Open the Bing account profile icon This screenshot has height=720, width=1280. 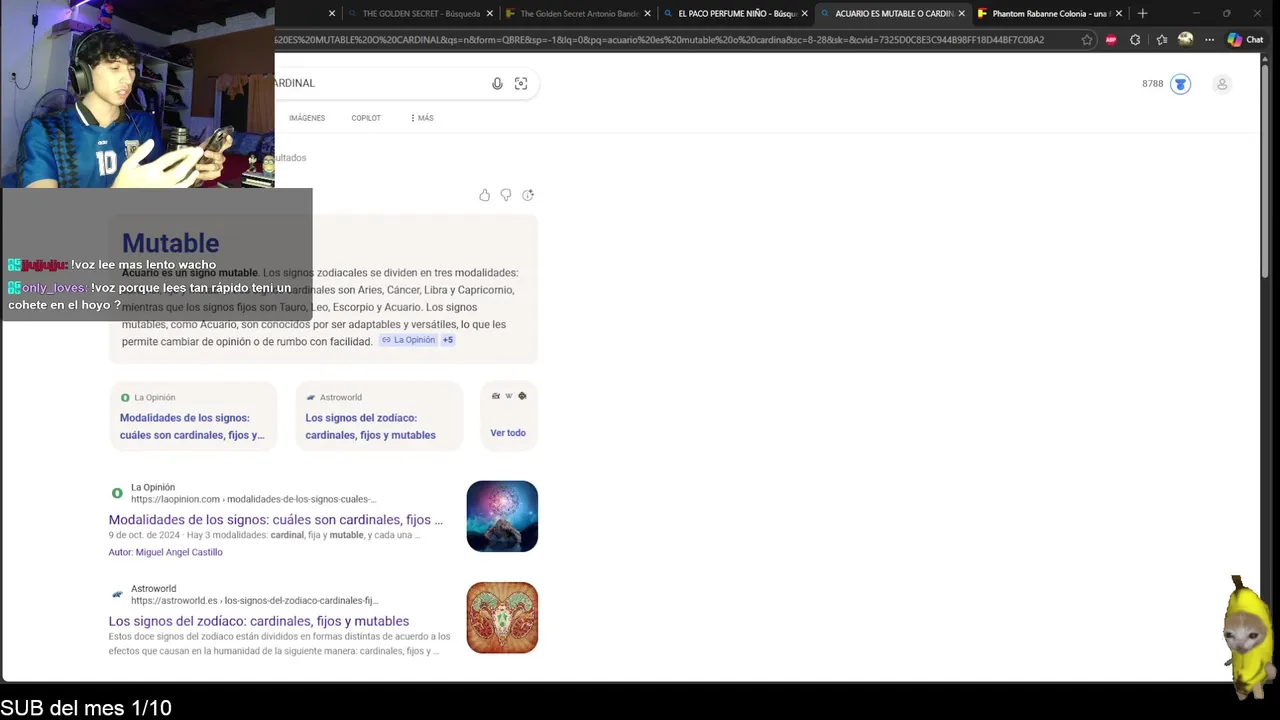[x=1222, y=84]
